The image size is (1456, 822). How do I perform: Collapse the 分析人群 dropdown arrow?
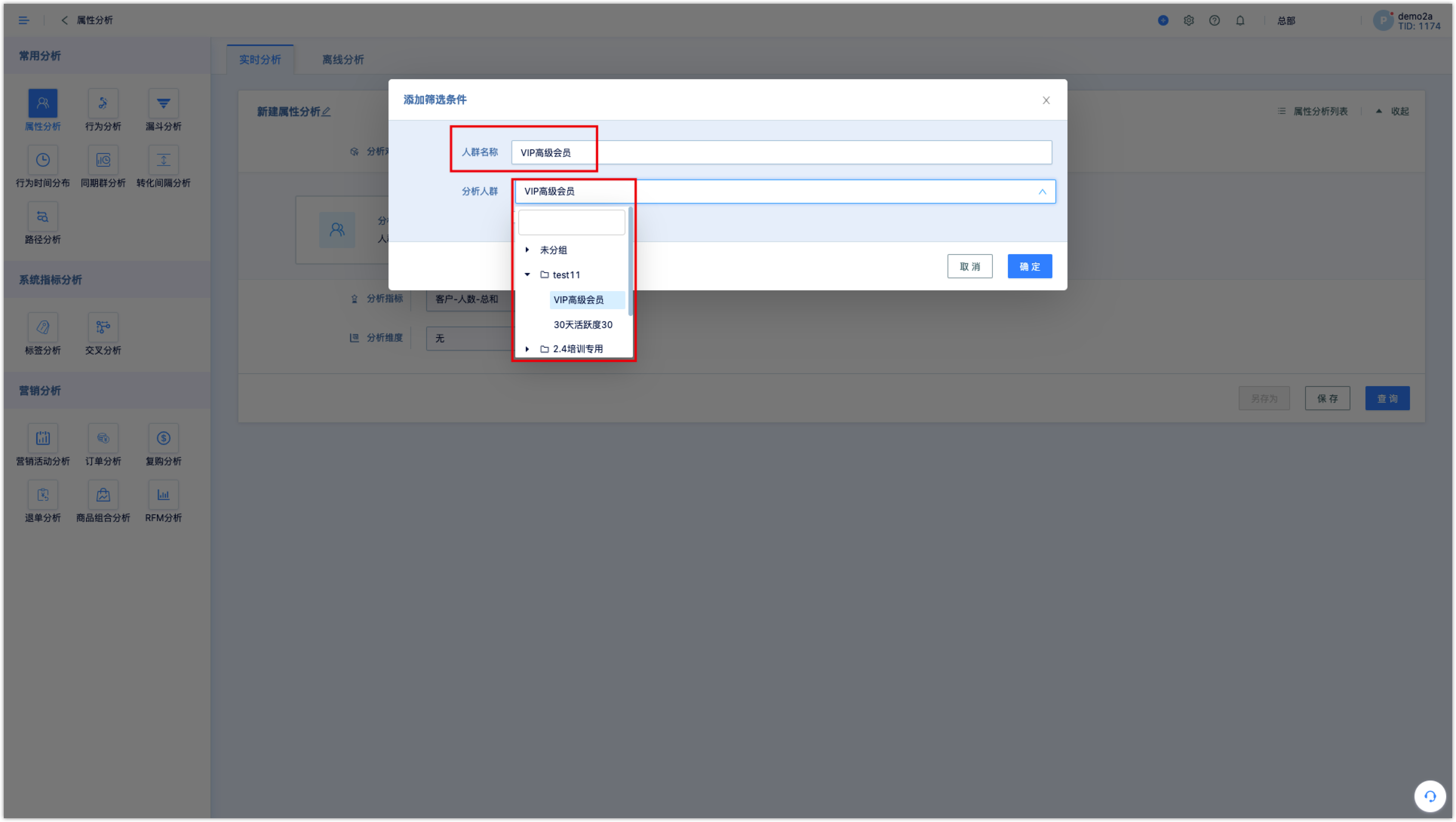click(x=1042, y=192)
